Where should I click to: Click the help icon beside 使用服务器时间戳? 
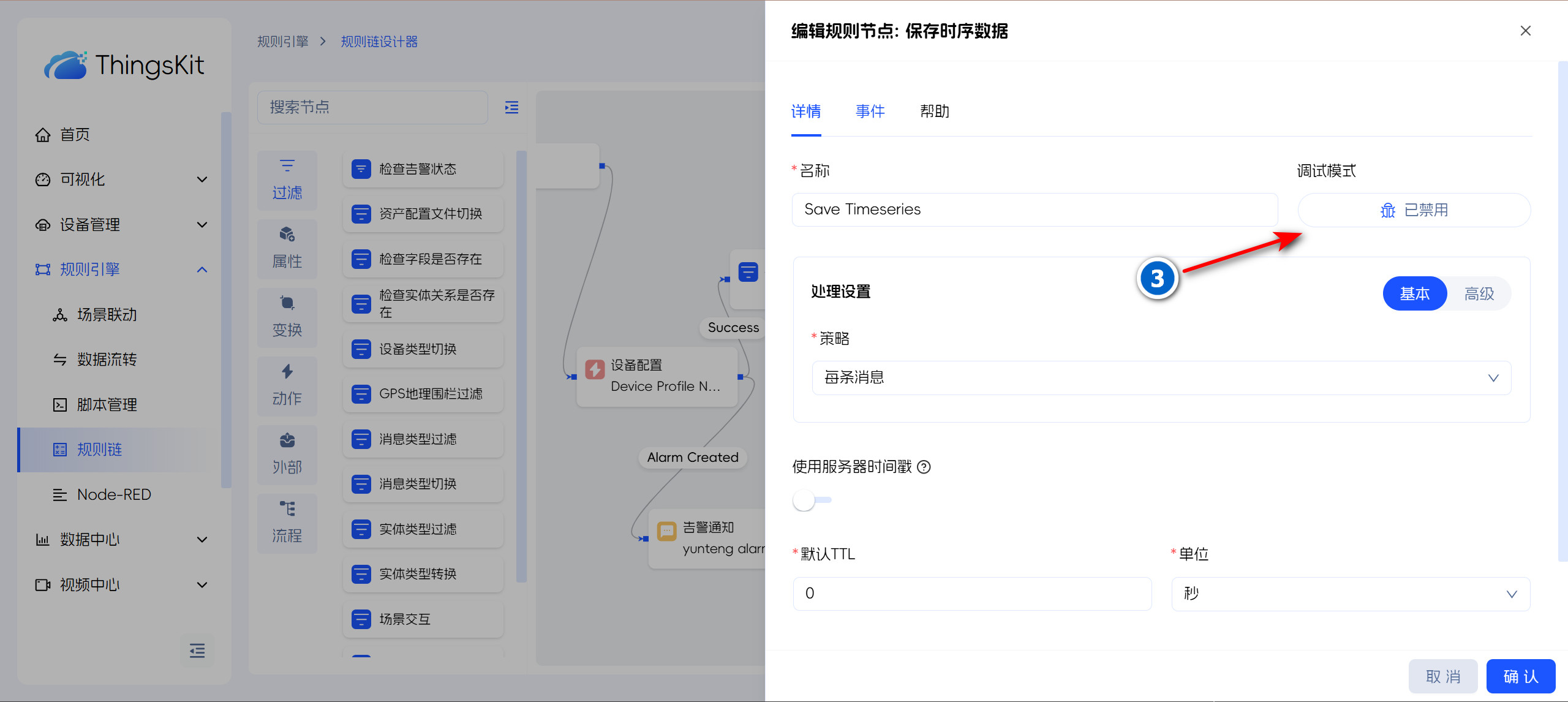point(924,467)
